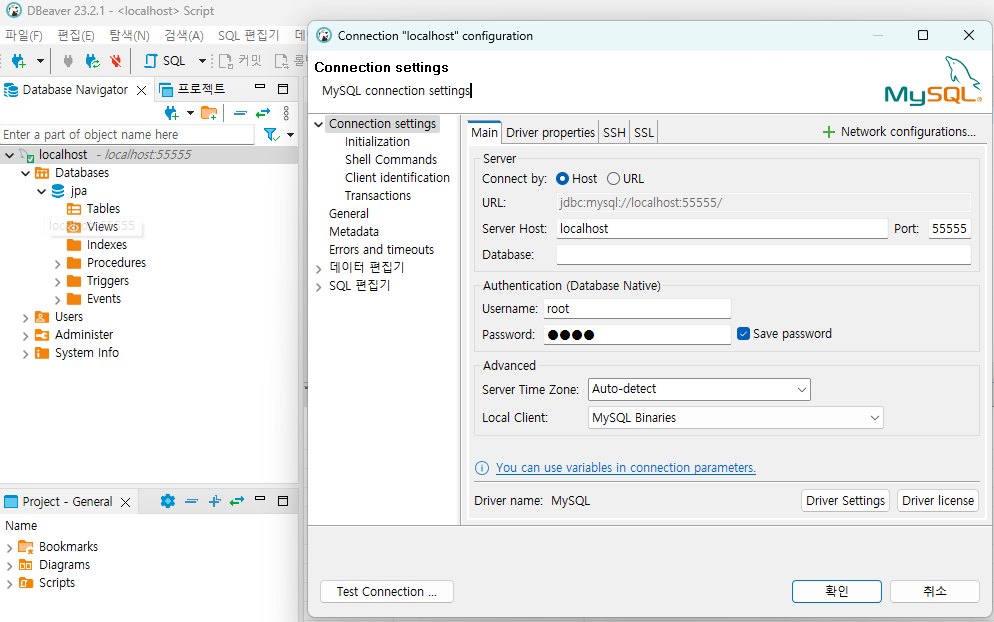994x622 pixels.
Task: Open the Server Time Zone combo box
Action: [x=699, y=389]
